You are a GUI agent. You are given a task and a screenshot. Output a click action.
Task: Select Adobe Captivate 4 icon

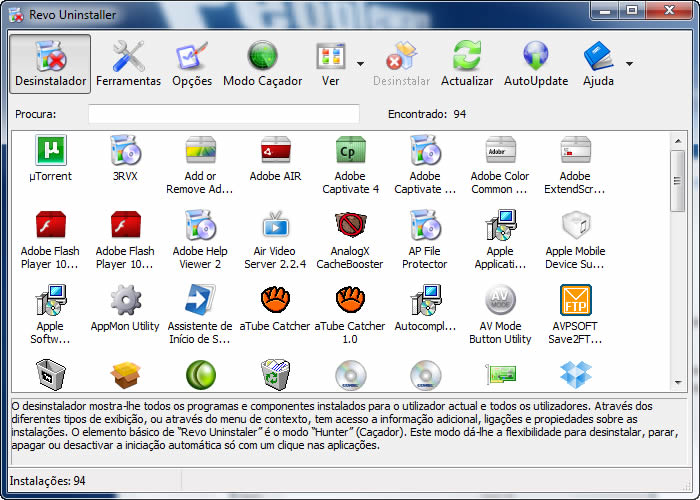tap(350, 152)
